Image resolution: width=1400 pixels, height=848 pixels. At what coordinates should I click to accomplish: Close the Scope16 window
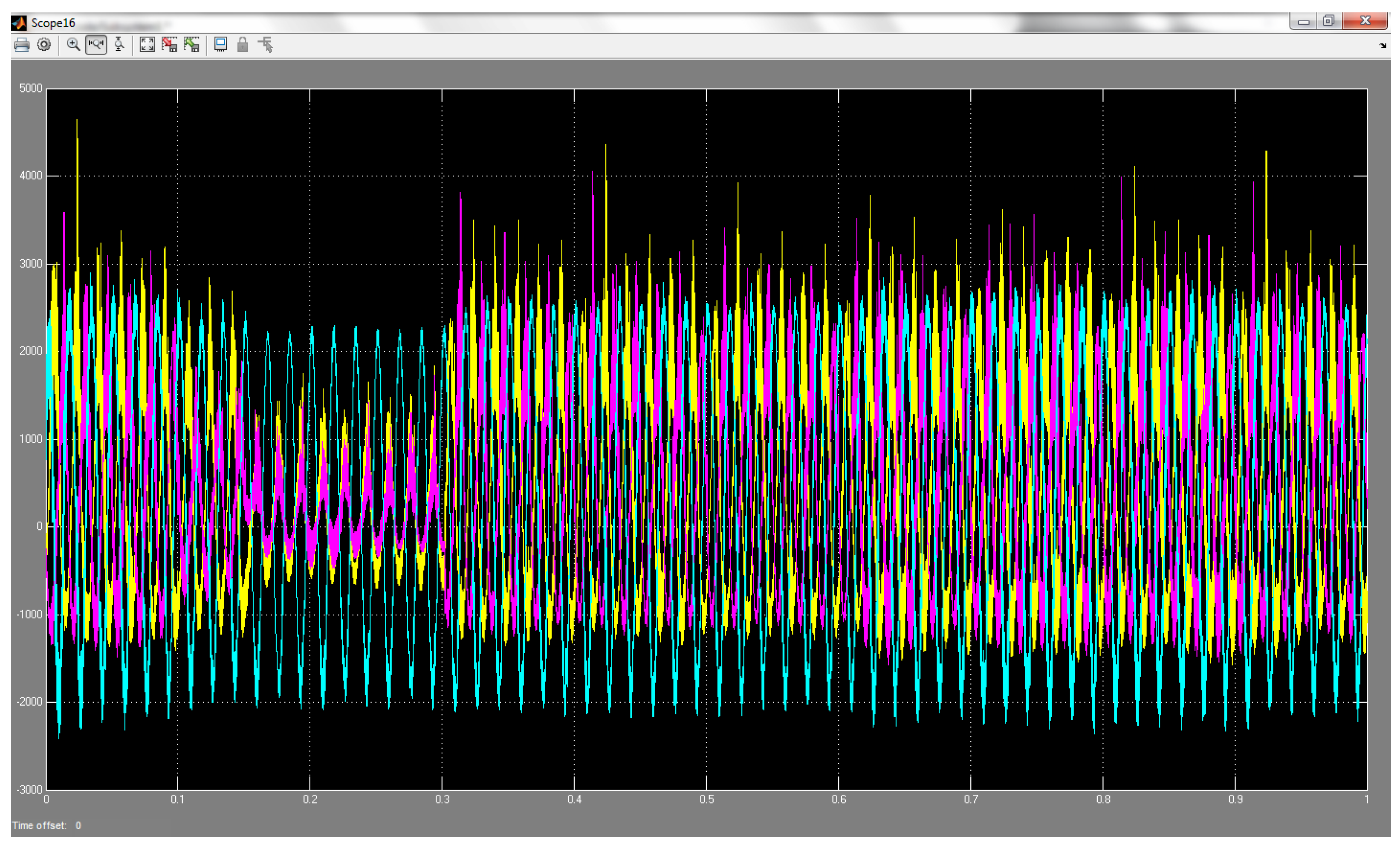point(1366,21)
